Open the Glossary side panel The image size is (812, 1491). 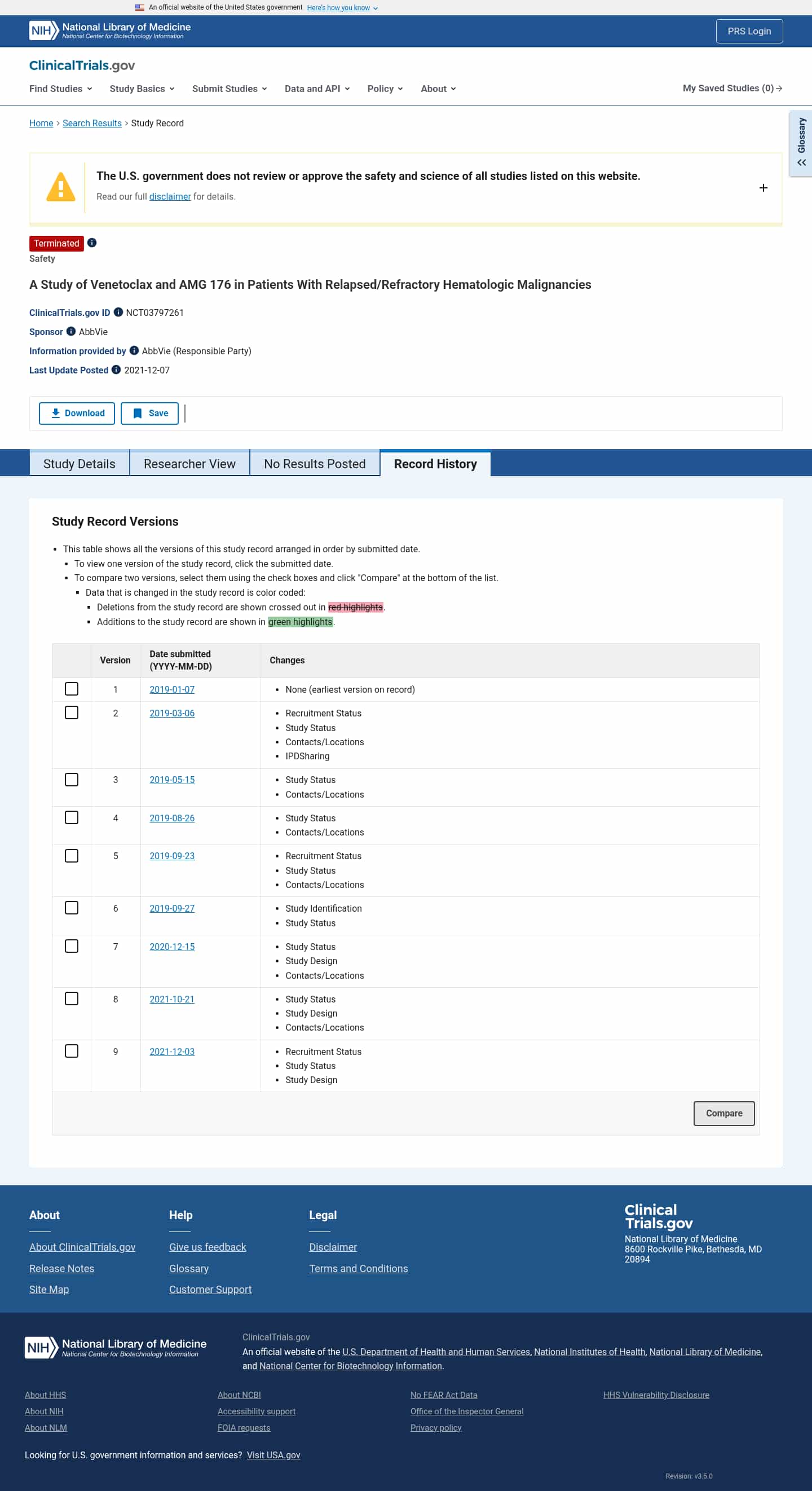(801, 143)
